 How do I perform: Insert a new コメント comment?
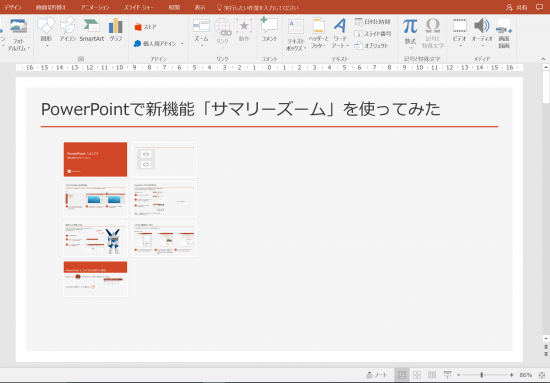point(269,30)
